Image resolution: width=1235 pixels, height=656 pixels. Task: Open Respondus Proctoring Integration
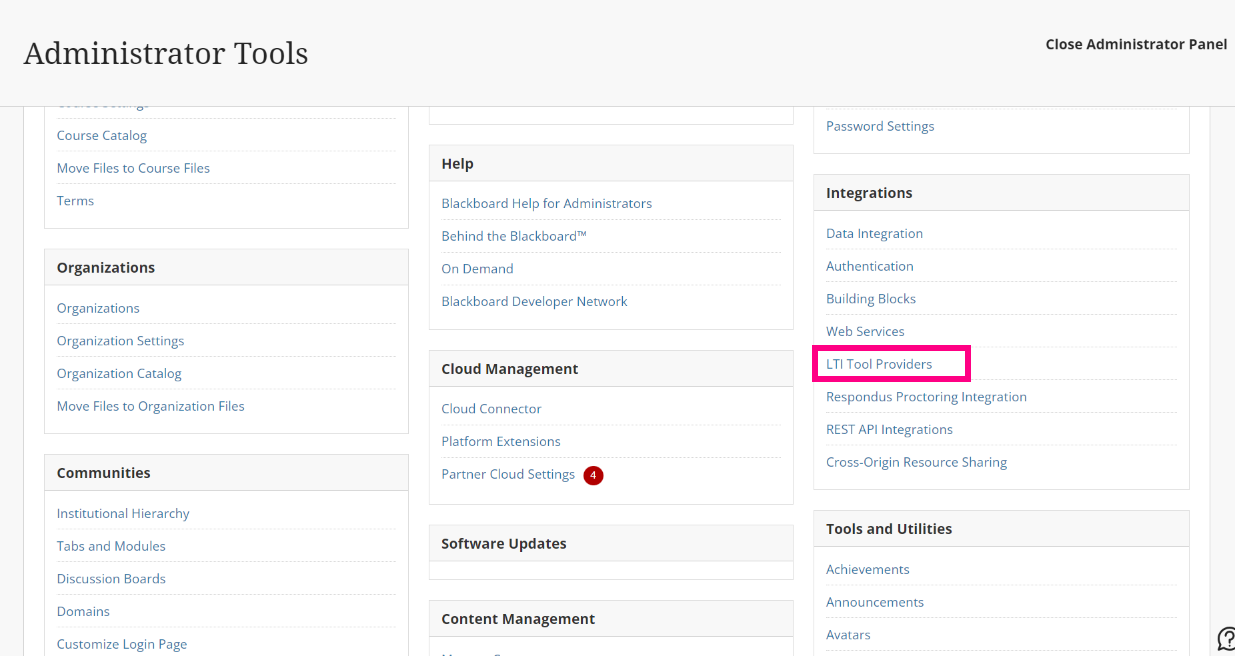pos(926,397)
